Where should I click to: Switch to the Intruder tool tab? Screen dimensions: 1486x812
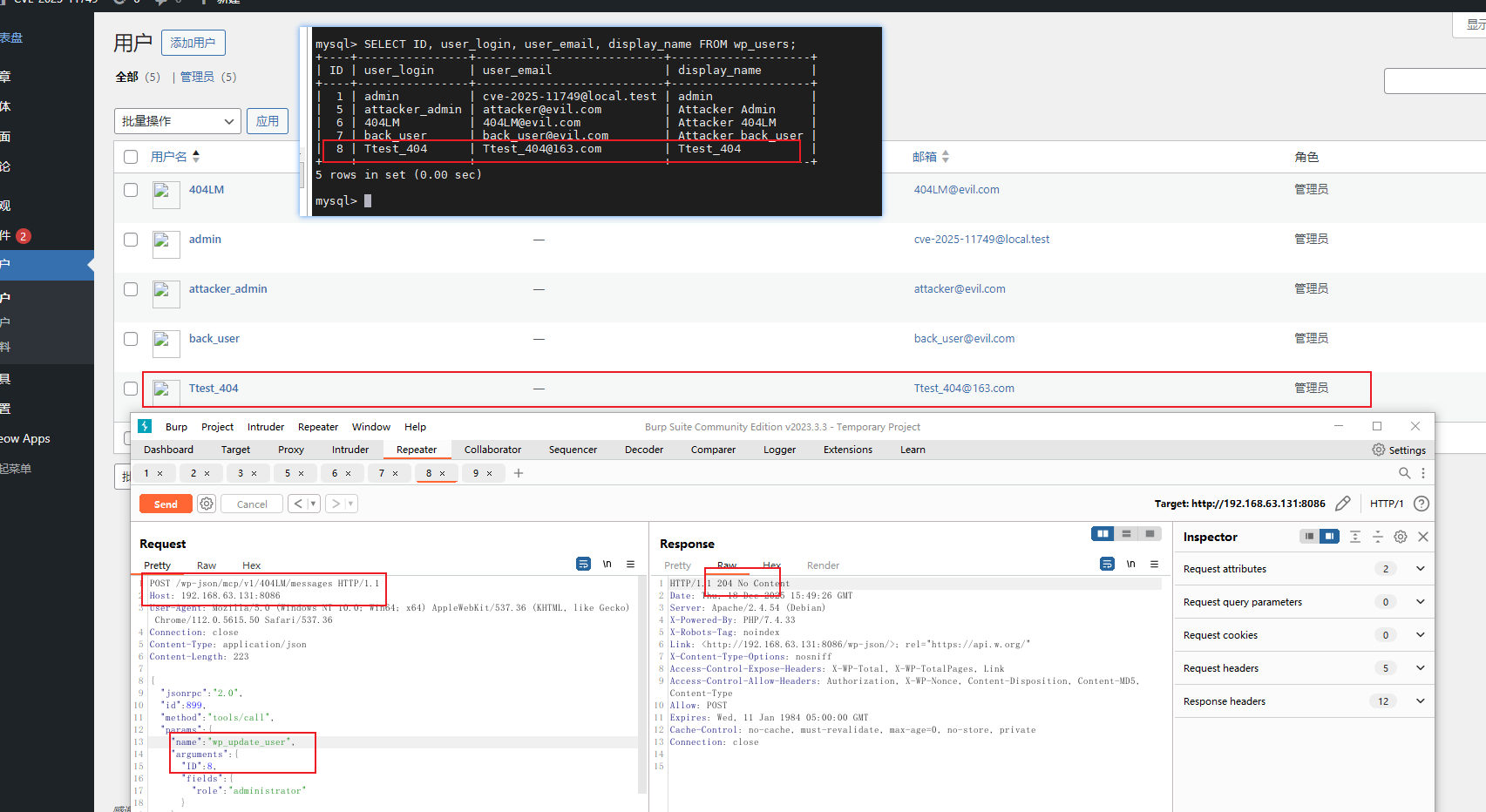tap(350, 450)
